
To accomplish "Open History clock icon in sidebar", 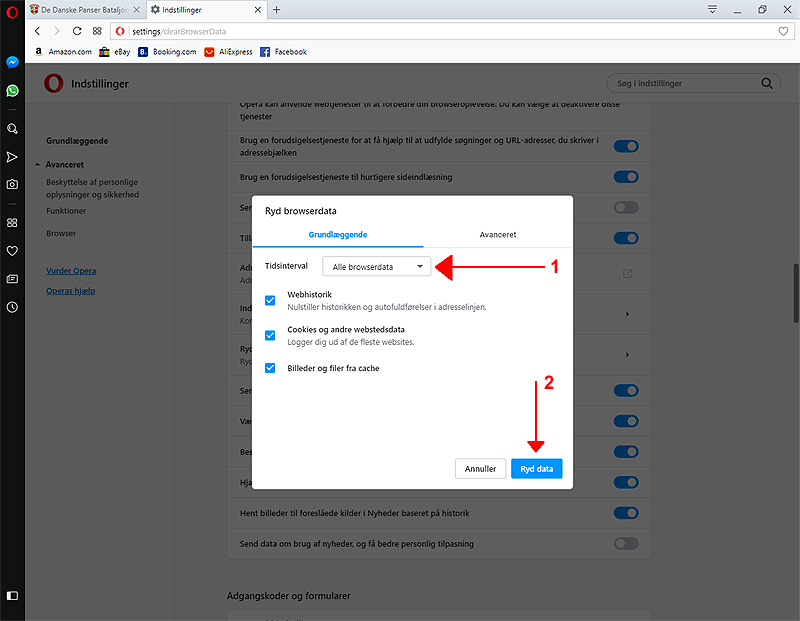I will coord(12,307).
